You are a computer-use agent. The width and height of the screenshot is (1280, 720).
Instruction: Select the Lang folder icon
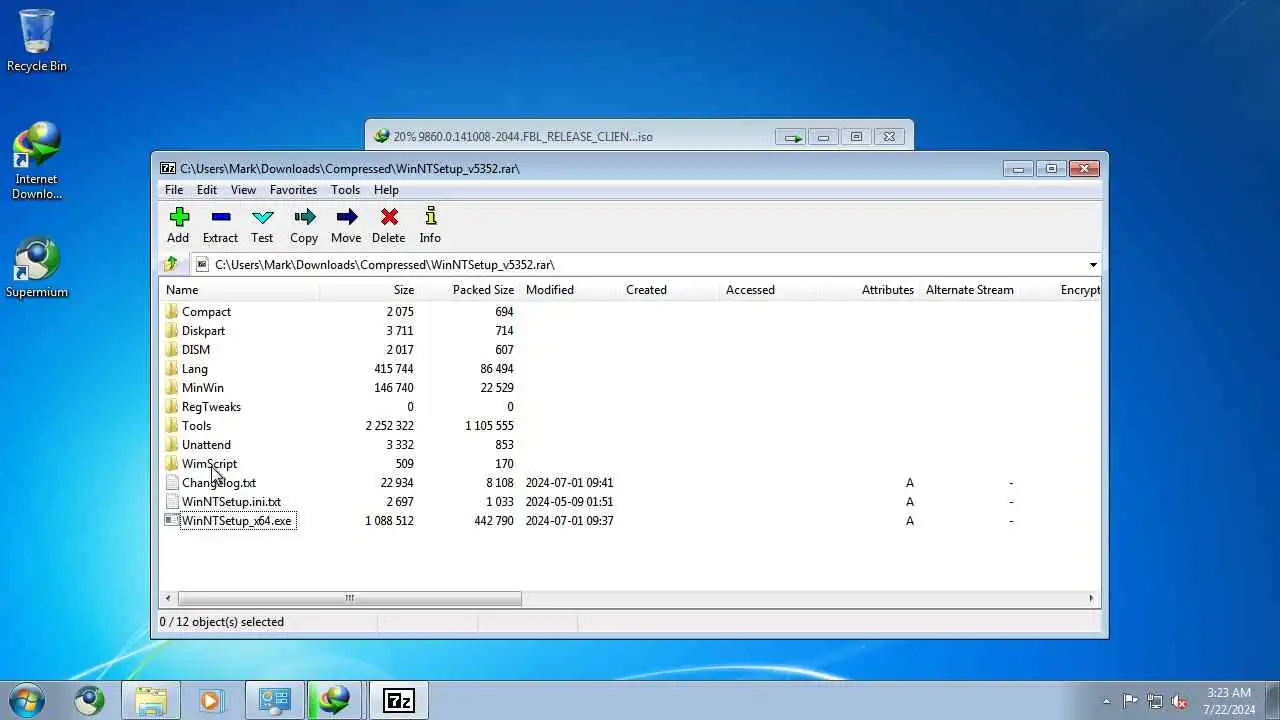click(x=172, y=369)
